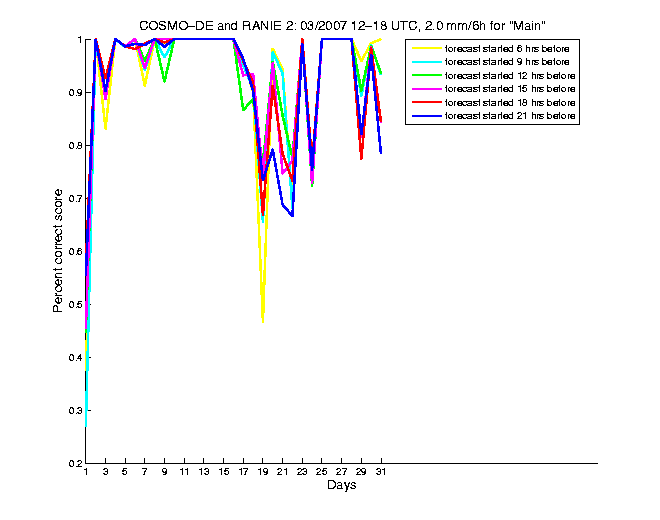
Task: Click y-axis tick label "0.3"
Action: 75,411
